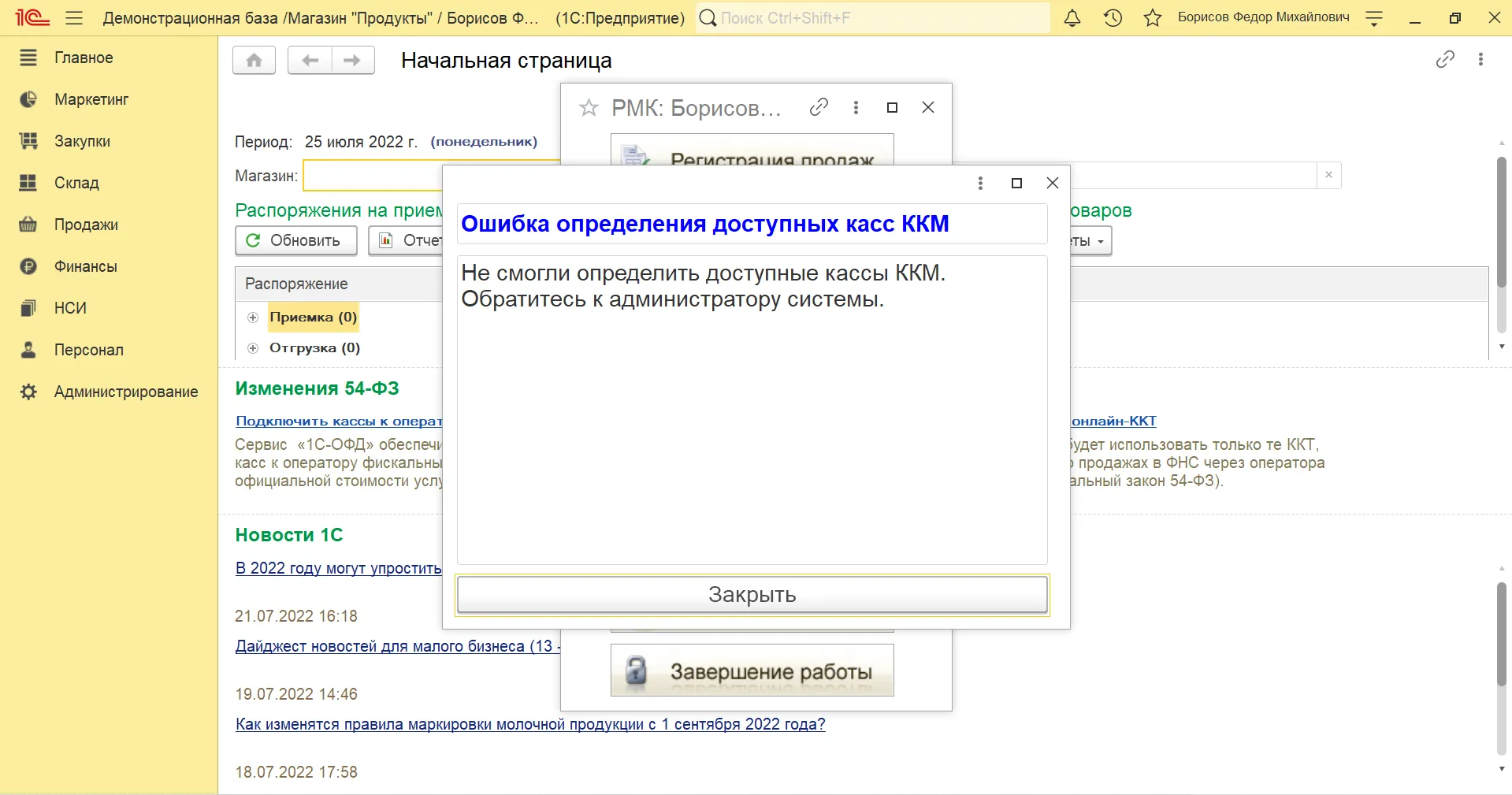Go back with the left arrow
This screenshot has height=795, width=1512.
click(310, 60)
